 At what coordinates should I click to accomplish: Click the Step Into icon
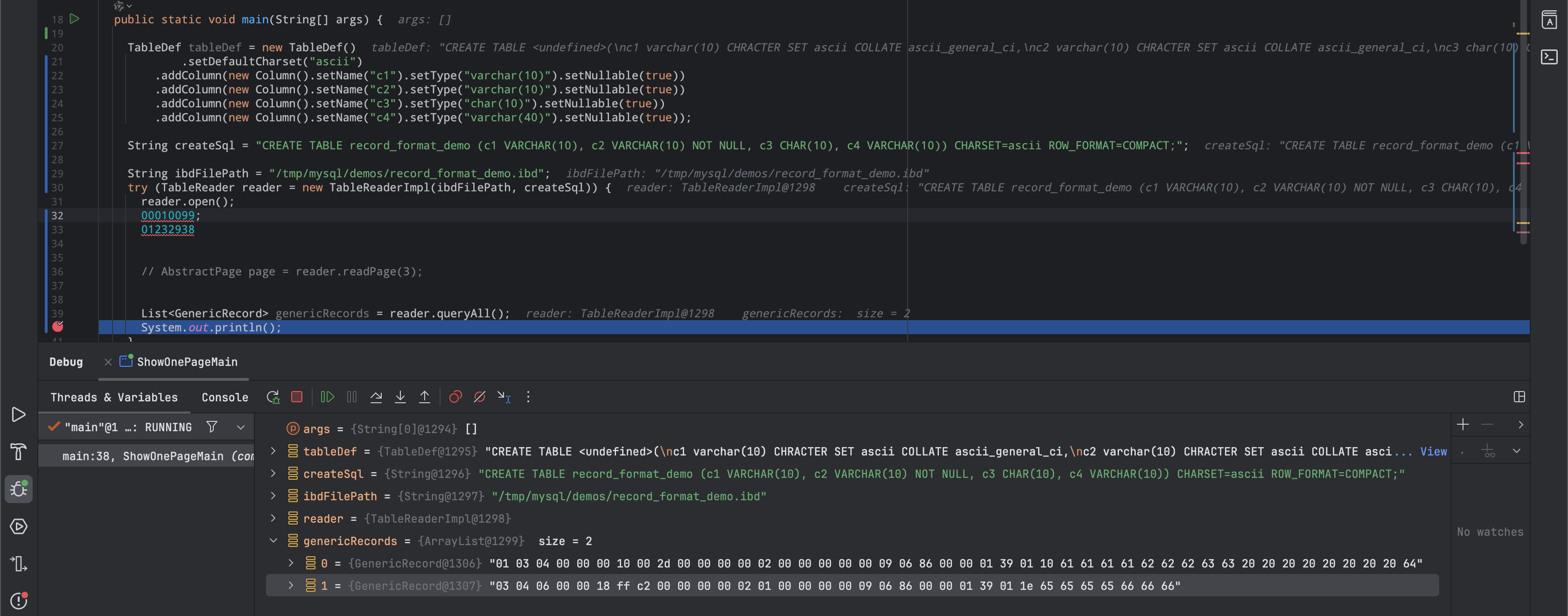pyautogui.click(x=400, y=397)
